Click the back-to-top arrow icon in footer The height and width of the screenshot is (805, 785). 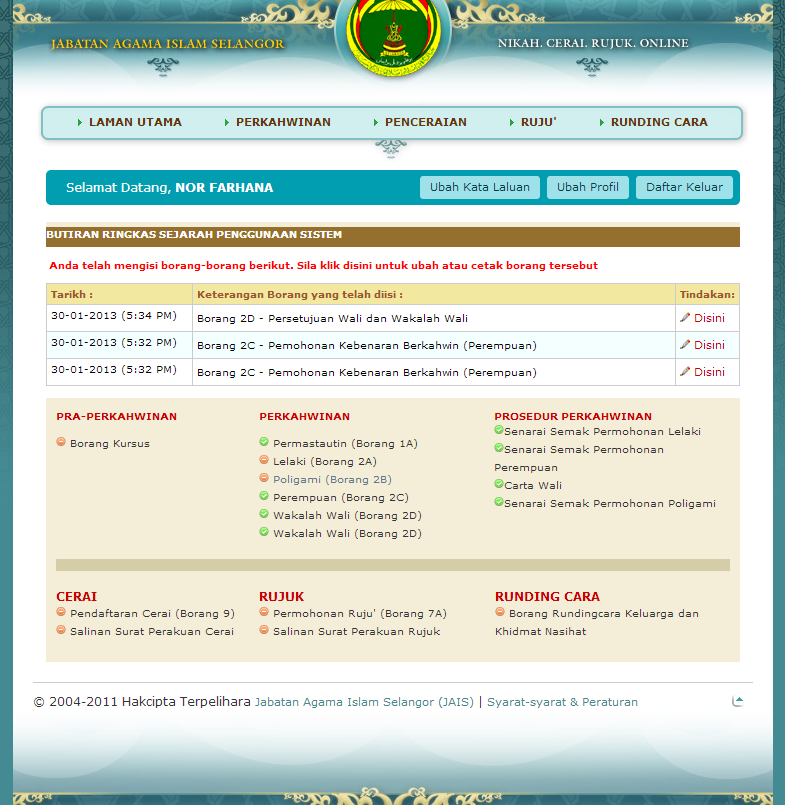click(x=738, y=701)
